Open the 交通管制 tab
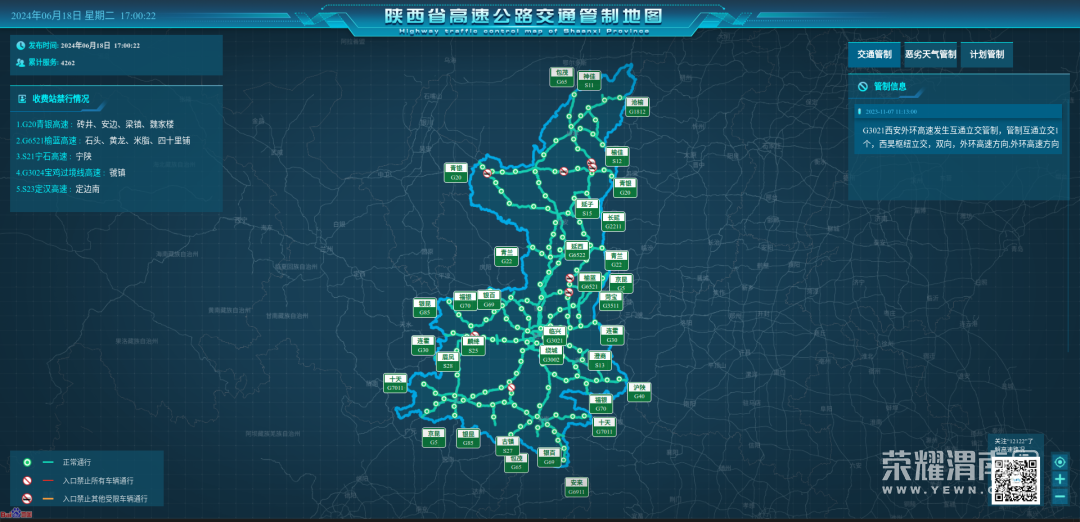Image resolution: width=1080 pixels, height=522 pixels. (874, 55)
